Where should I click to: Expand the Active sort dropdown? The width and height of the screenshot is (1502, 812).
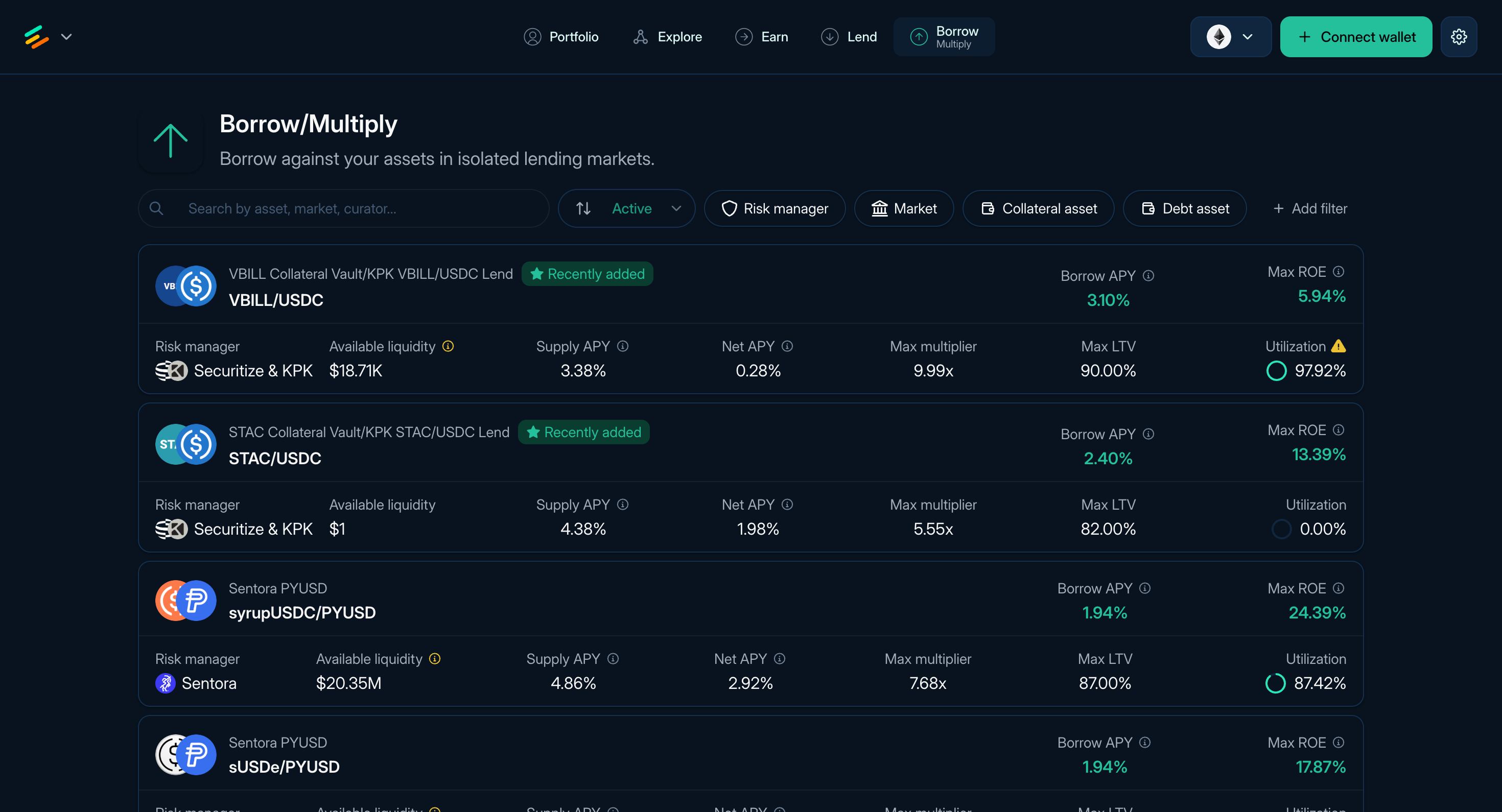627,208
